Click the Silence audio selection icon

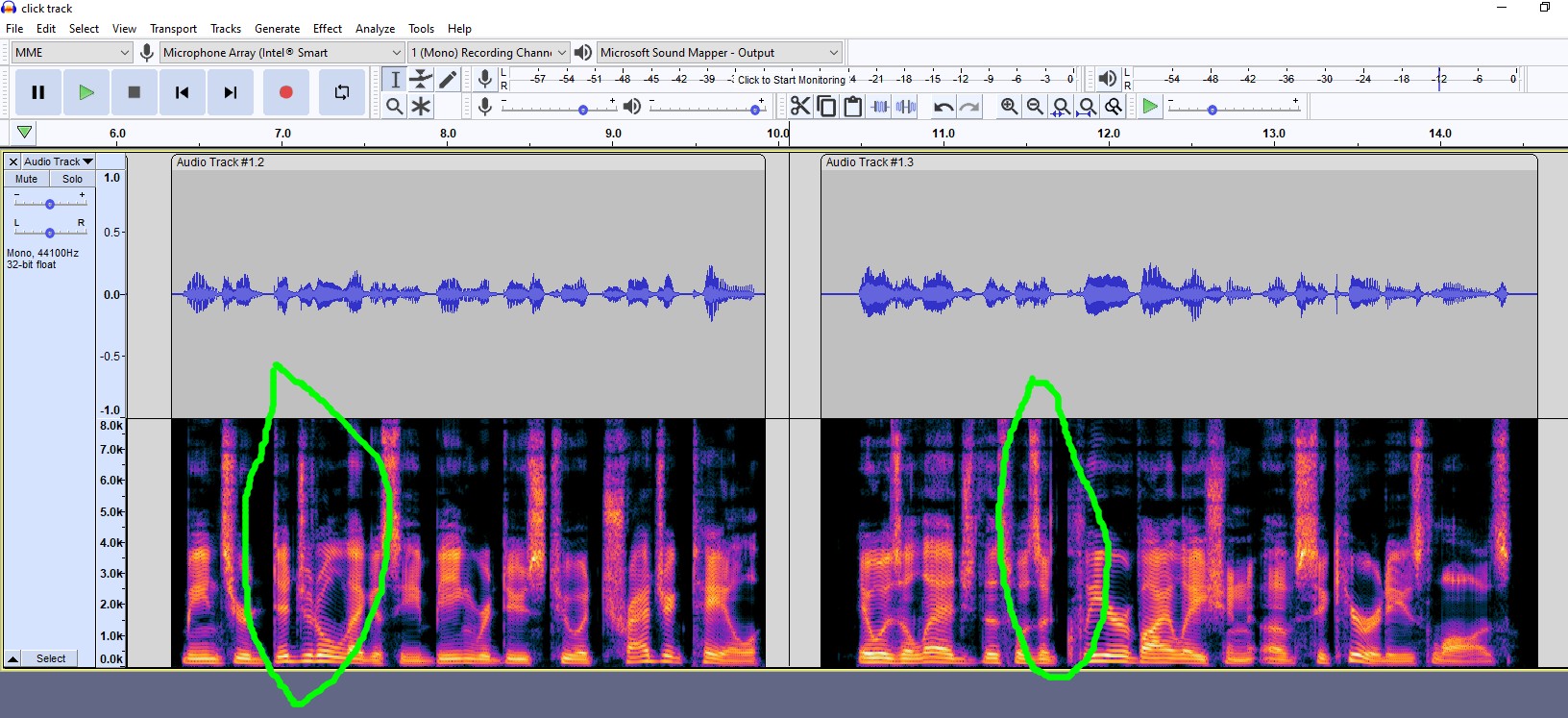[x=906, y=106]
